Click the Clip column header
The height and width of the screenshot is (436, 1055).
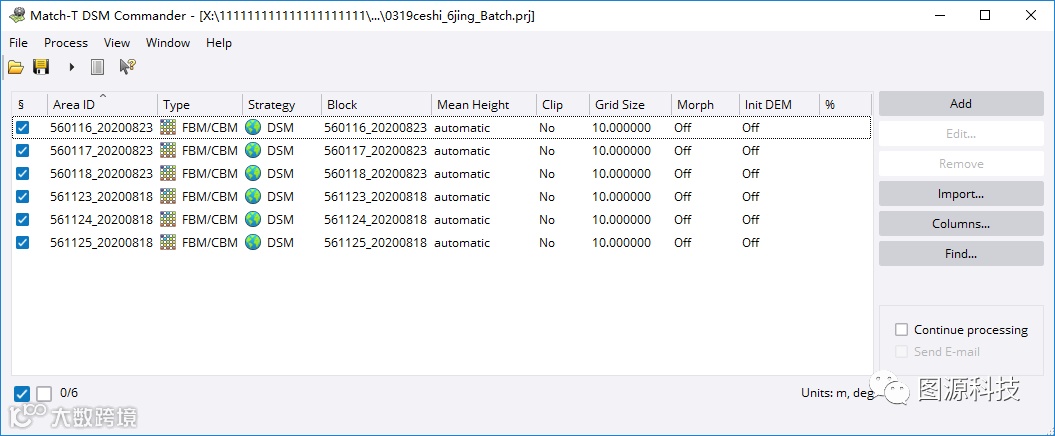563,104
